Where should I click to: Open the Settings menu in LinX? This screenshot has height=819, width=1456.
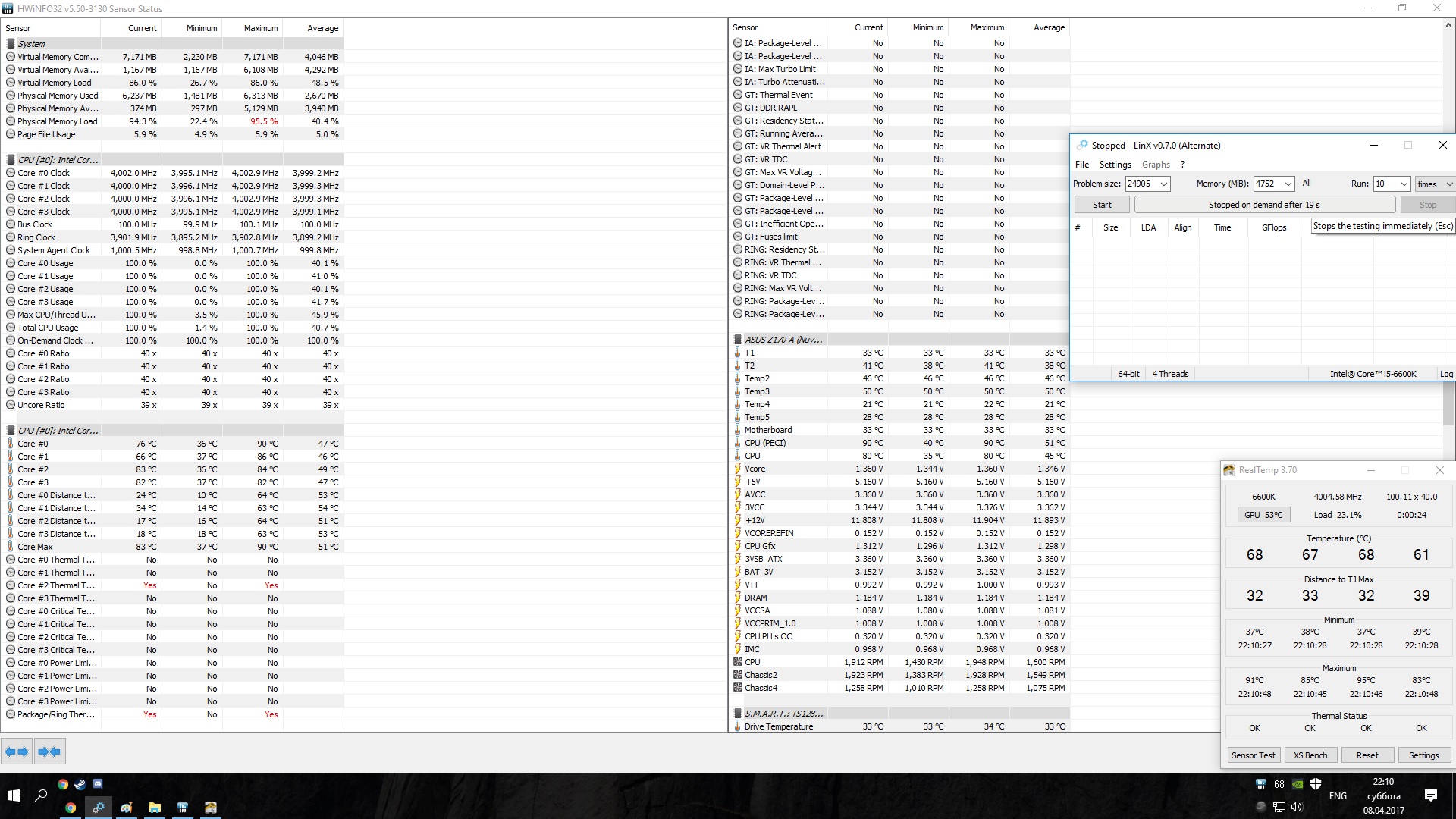pos(1115,165)
